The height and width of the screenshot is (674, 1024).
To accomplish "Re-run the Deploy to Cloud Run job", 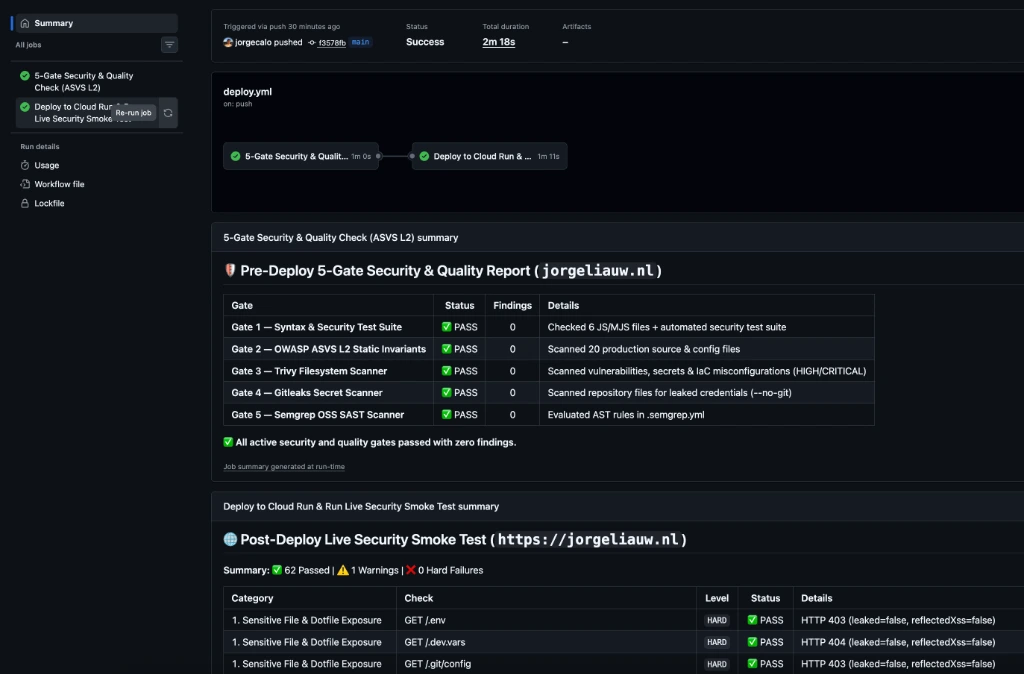I will tap(168, 113).
